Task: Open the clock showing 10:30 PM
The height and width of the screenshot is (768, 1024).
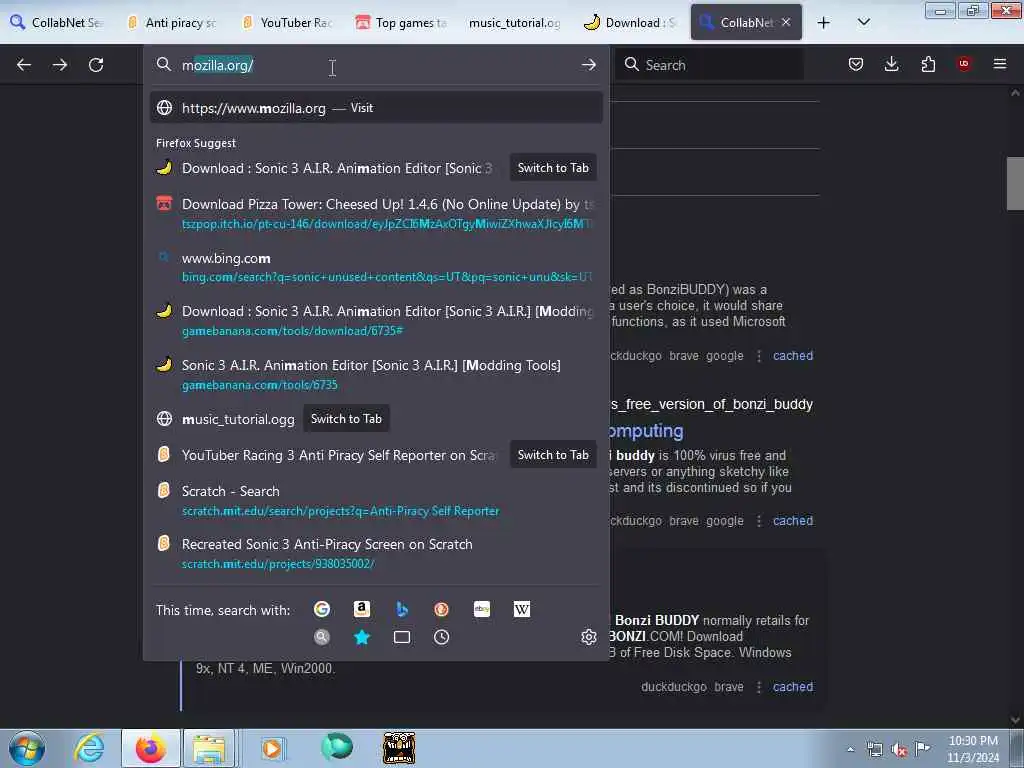Action: click(973, 749)
